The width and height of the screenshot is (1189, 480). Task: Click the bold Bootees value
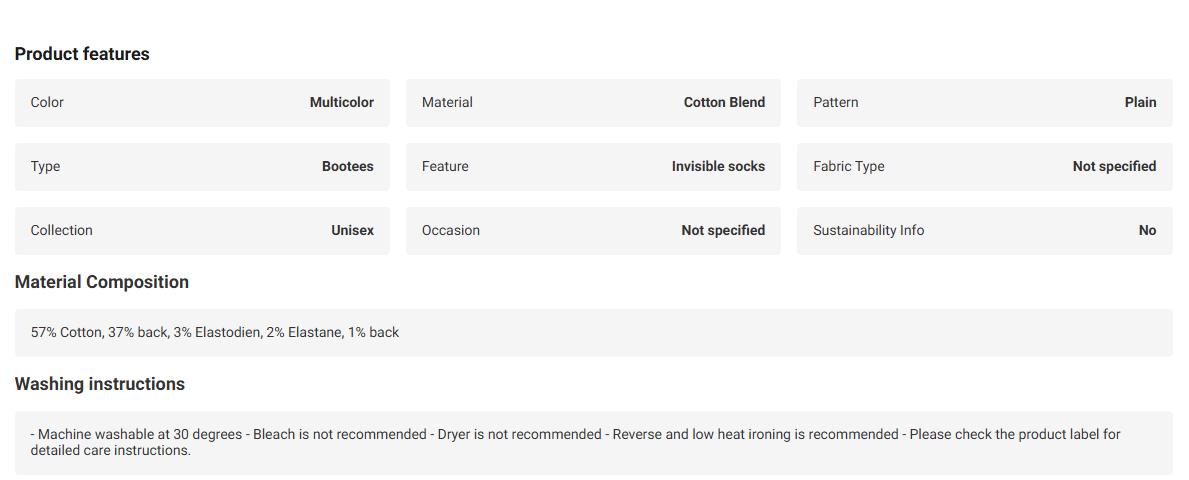tap(347, 166)
